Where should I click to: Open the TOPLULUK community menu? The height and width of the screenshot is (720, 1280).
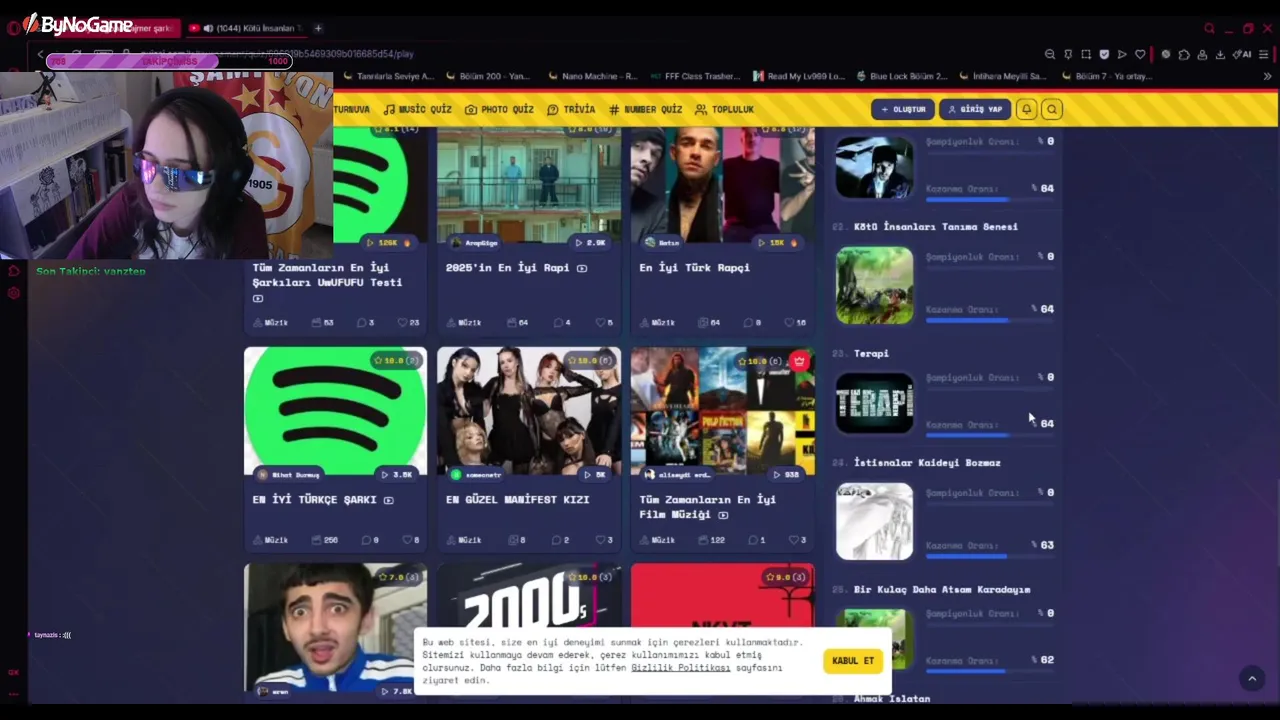pyautogui.click(x=724, y=109)
